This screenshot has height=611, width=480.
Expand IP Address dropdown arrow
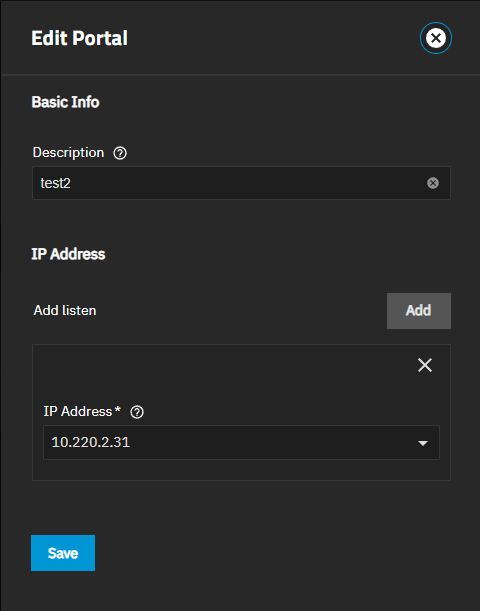point(423,443)
